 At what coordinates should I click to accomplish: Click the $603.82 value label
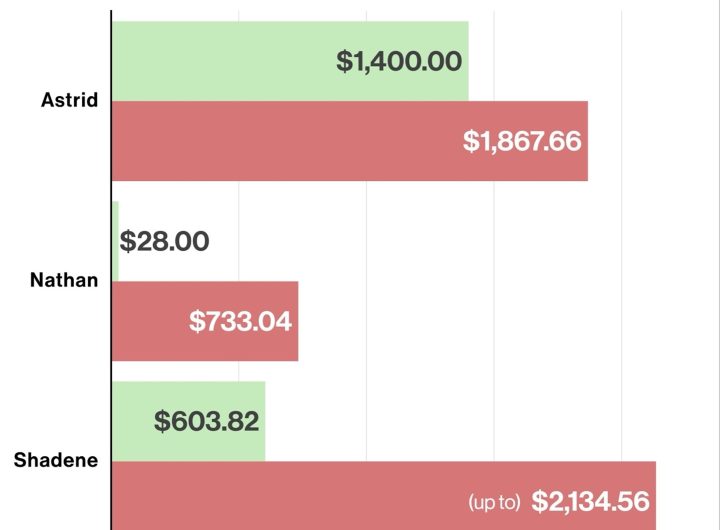pos(207,421)
